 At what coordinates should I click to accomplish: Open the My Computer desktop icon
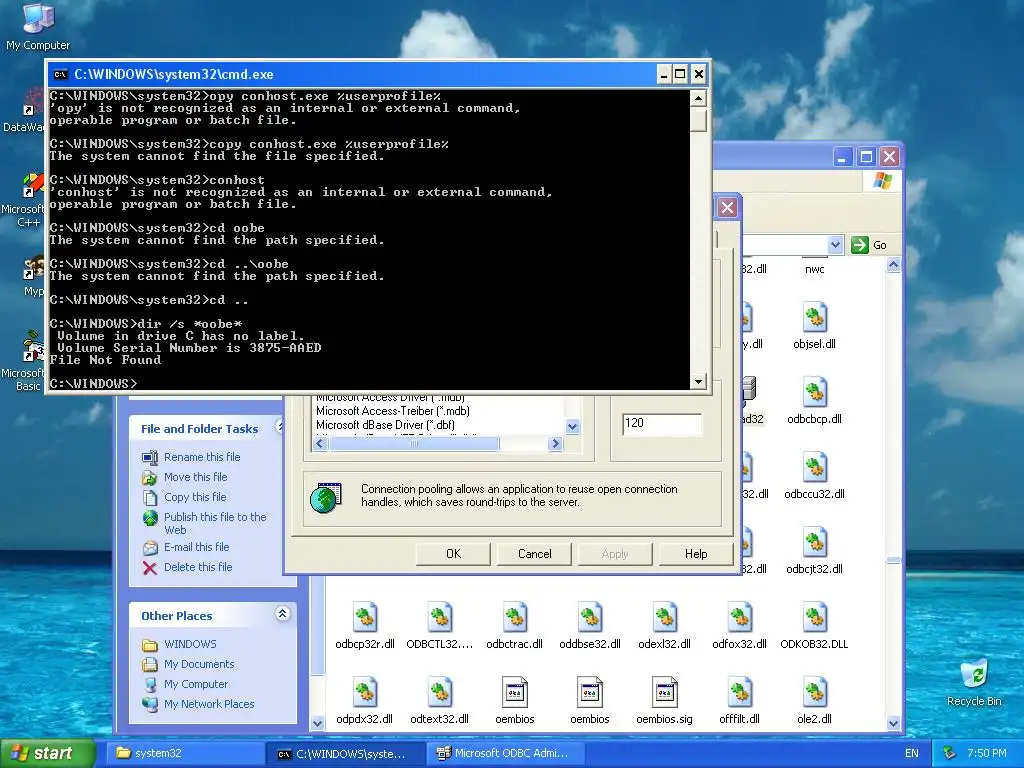coord(38,26)
